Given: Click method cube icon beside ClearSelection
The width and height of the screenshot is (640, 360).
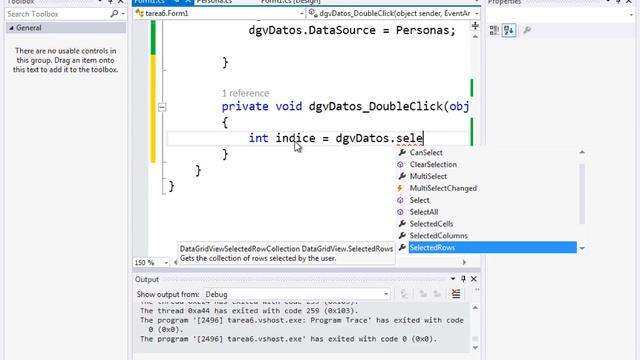Looking at the screenshot, I should click(400, 164).
